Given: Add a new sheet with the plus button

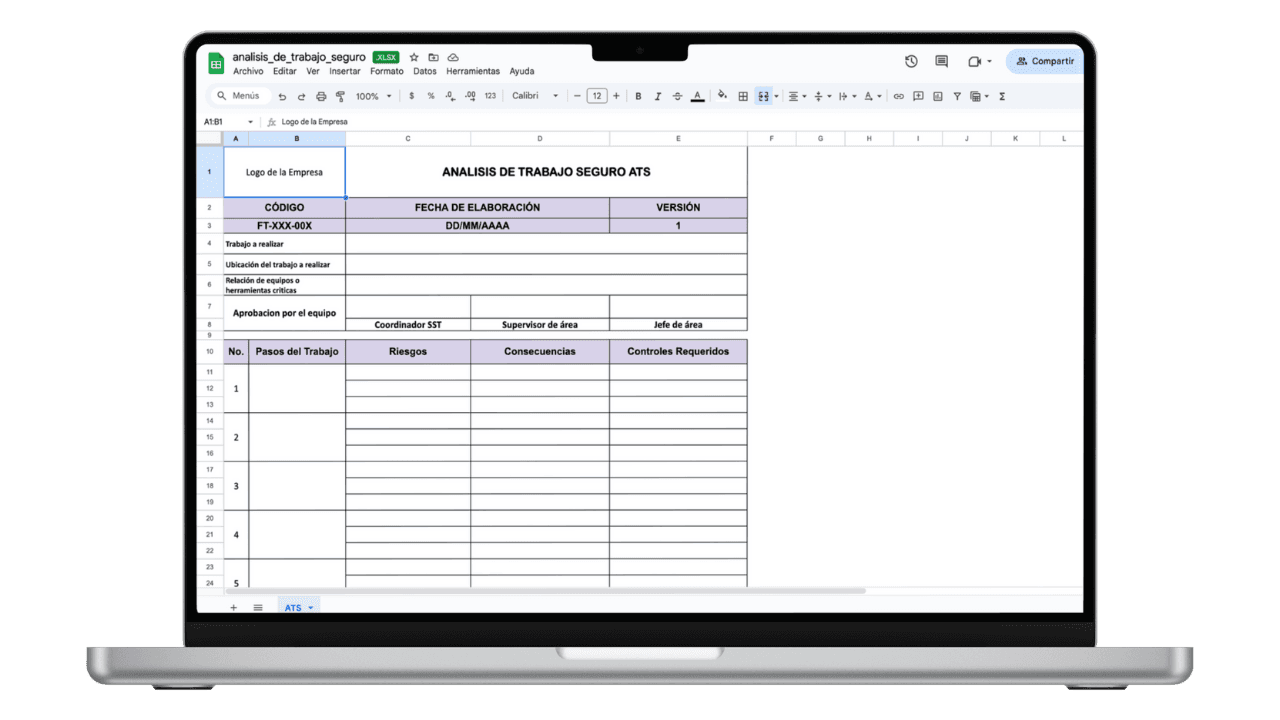Looking at the screenshot, I should (233, 607).
